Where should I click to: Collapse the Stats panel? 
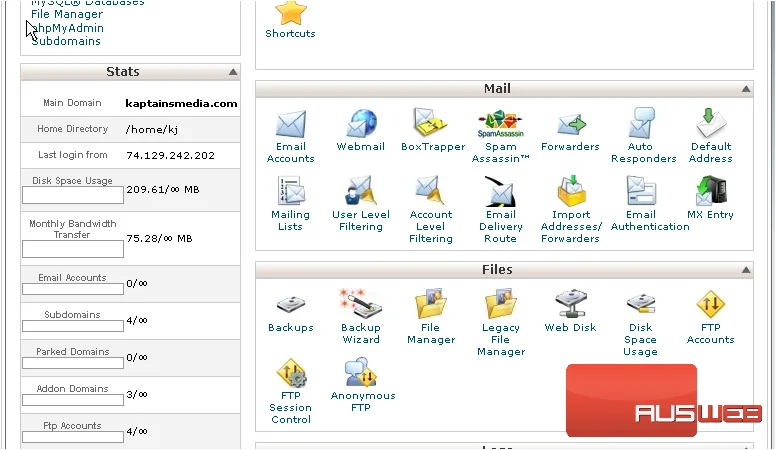click(233, 72)
